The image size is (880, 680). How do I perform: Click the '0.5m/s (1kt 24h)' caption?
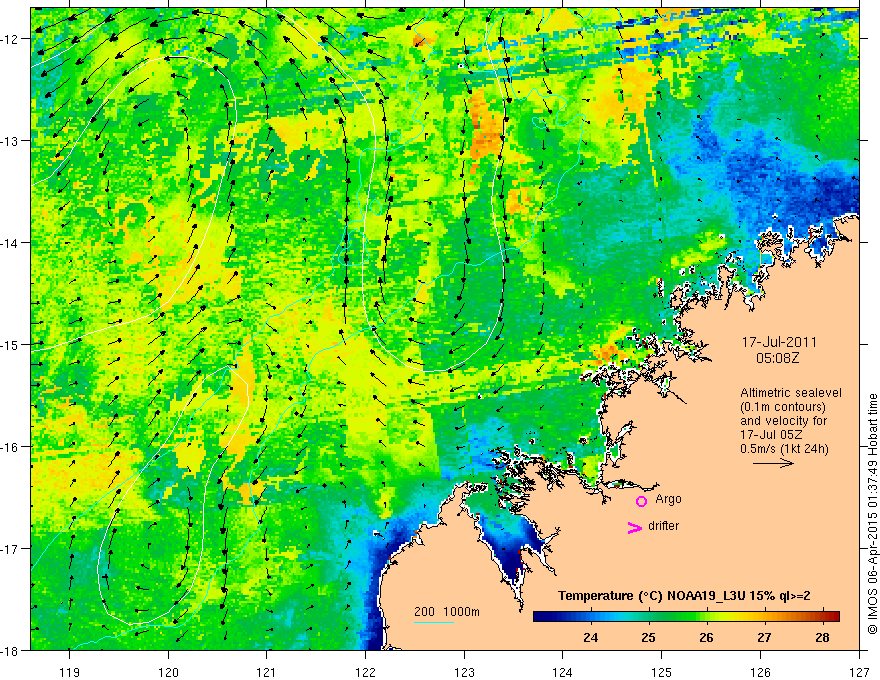tap(784, 449)
